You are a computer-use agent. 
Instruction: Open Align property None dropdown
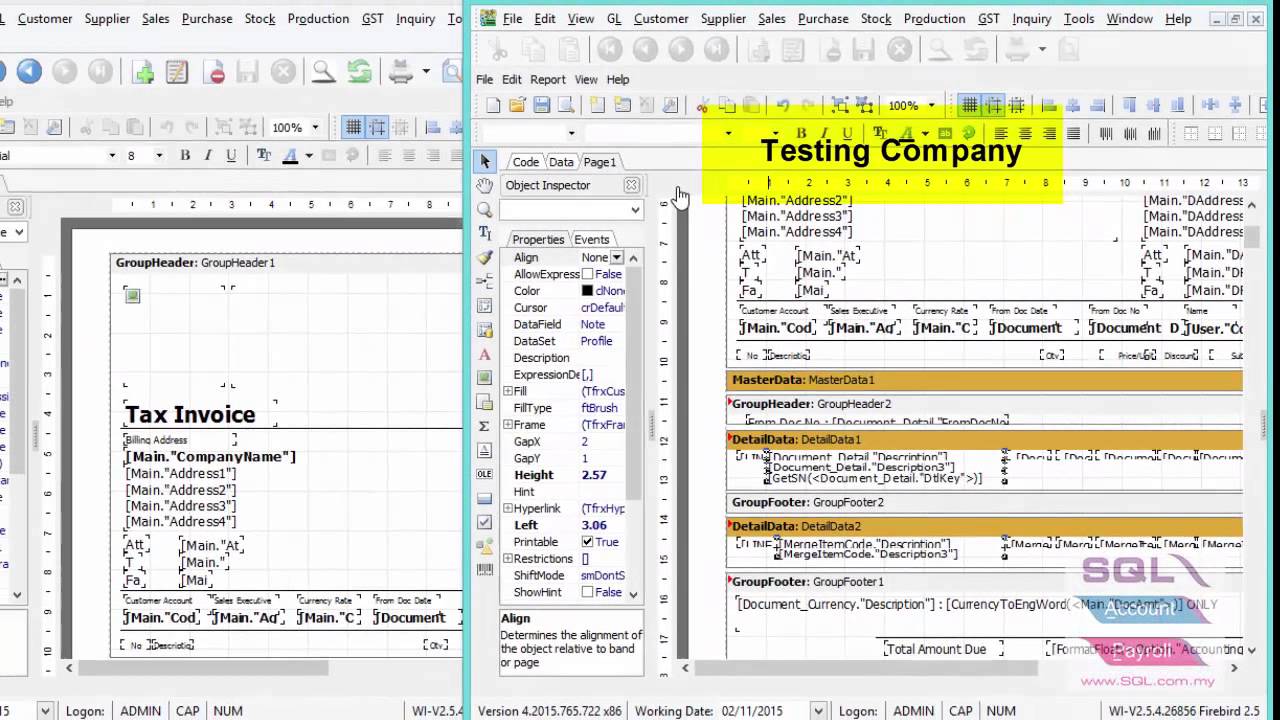tap(617, 257)
